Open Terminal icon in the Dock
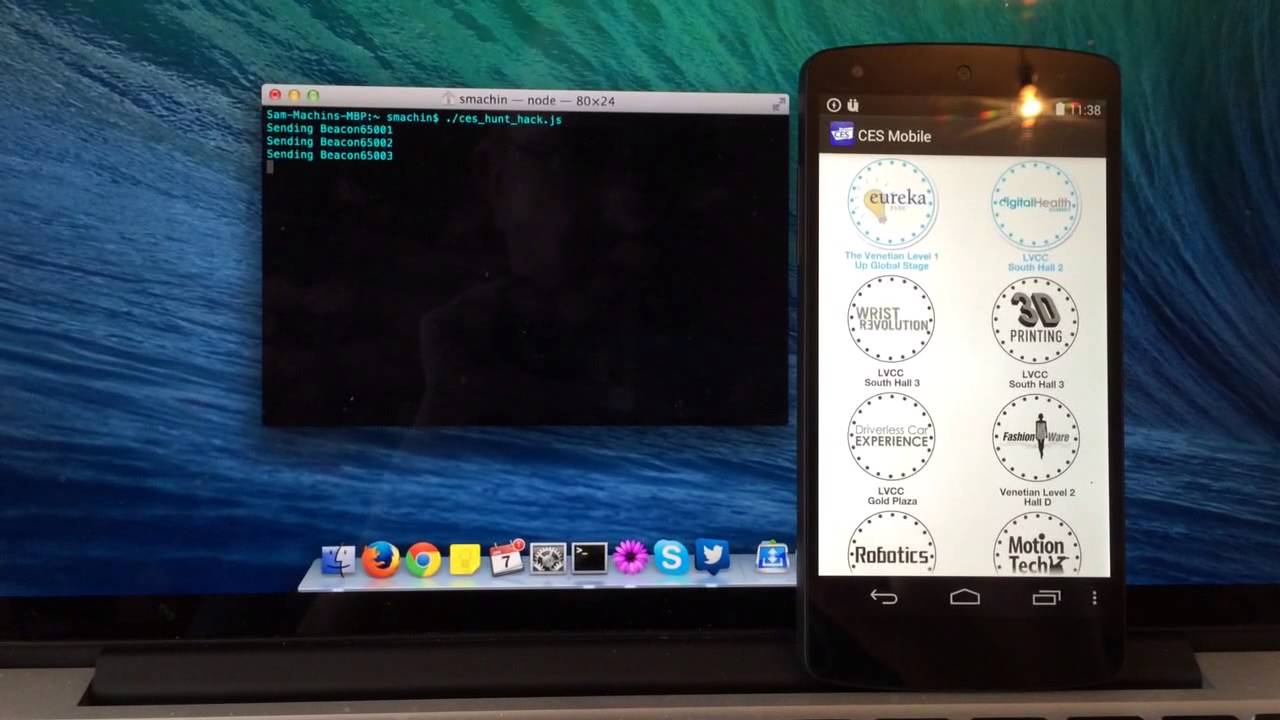Viewport: 1280px width, 720px height. point(589,558)
